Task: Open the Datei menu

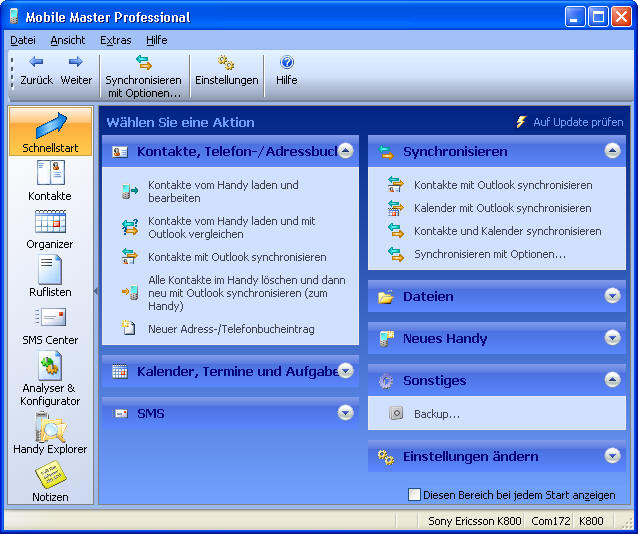Action: pyautogui.click(x=23, y=40)
